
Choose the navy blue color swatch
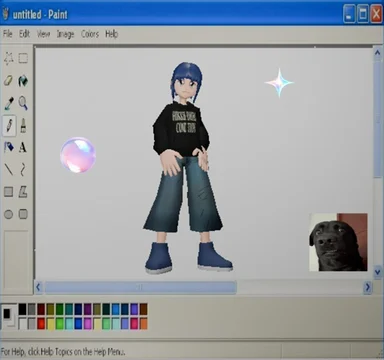pyautogui.click(x=78, y=309)
